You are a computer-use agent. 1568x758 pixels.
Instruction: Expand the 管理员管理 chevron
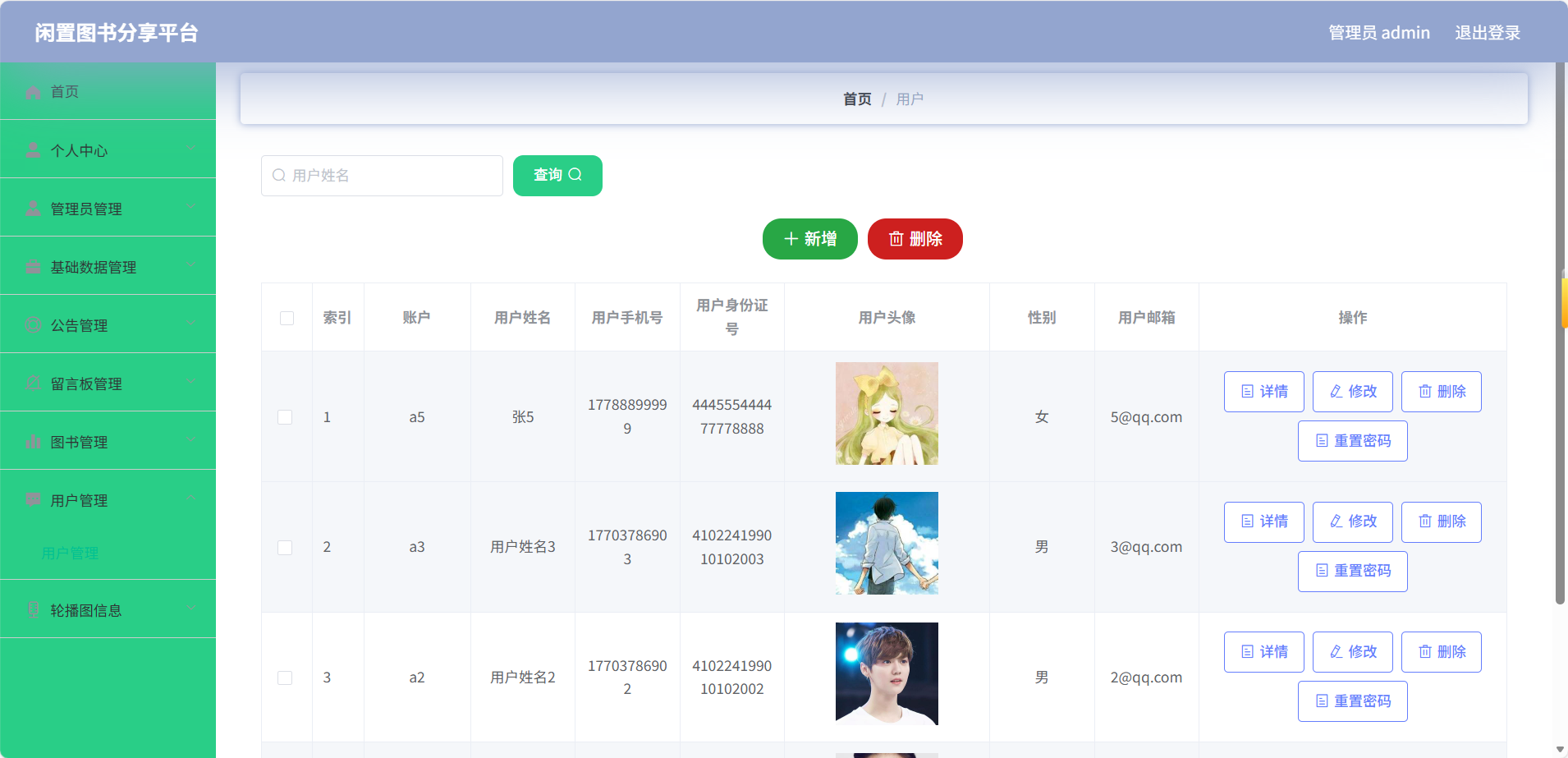pos(190,208)
